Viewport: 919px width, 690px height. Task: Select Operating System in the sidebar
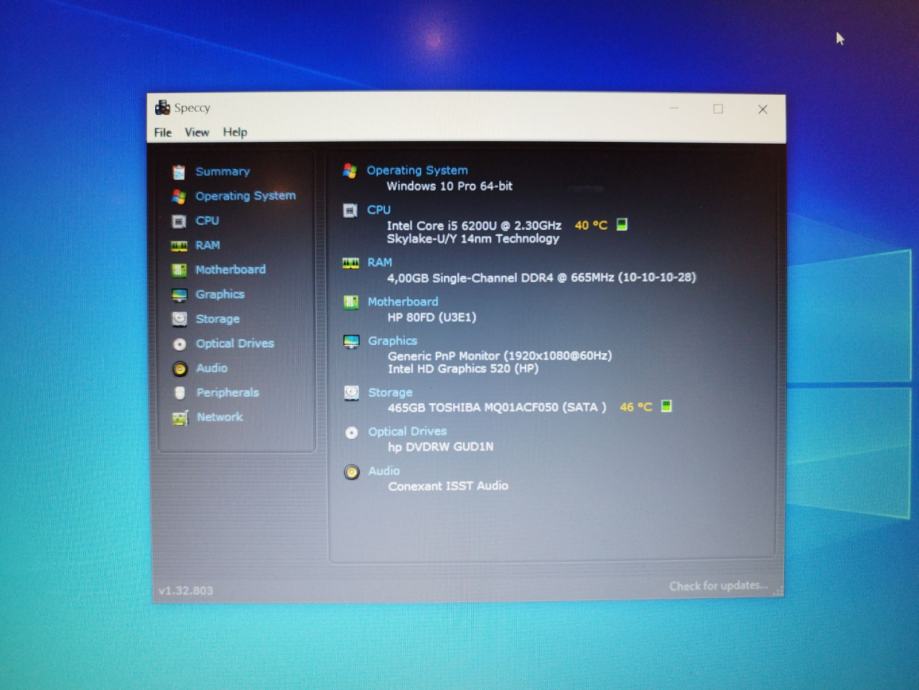246,196
